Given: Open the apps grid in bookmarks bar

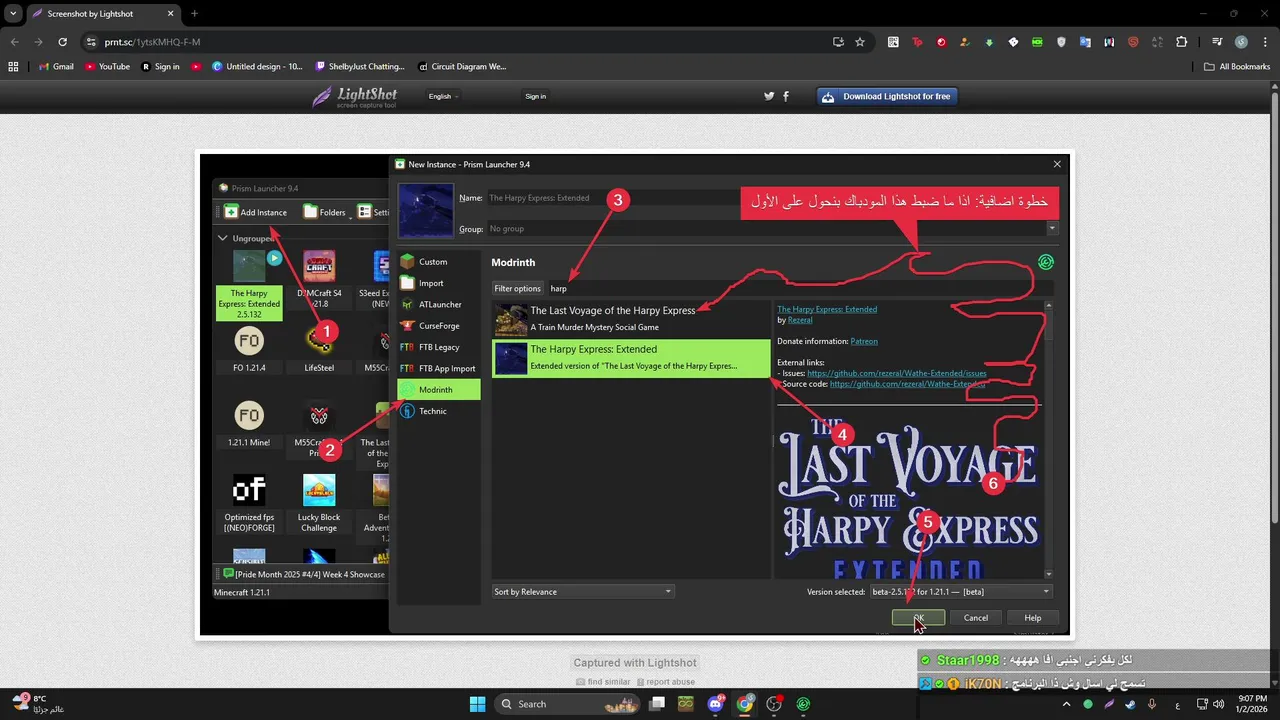Looking at the screenshot, I should coord(13,67).
